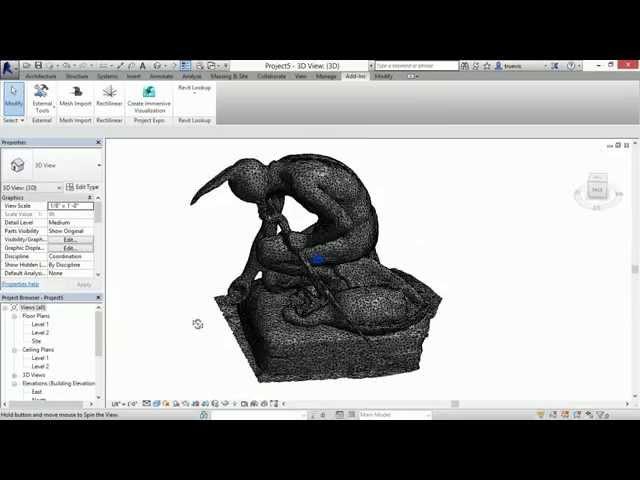Launch the Rectilinear add-in

109,96
